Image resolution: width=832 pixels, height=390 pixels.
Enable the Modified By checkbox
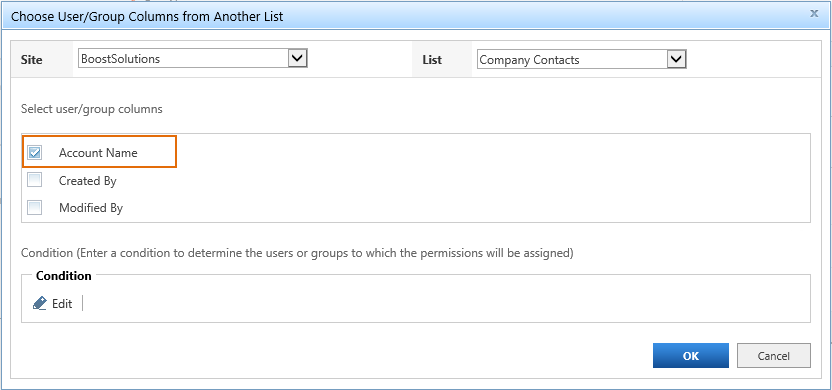(35, 207)
